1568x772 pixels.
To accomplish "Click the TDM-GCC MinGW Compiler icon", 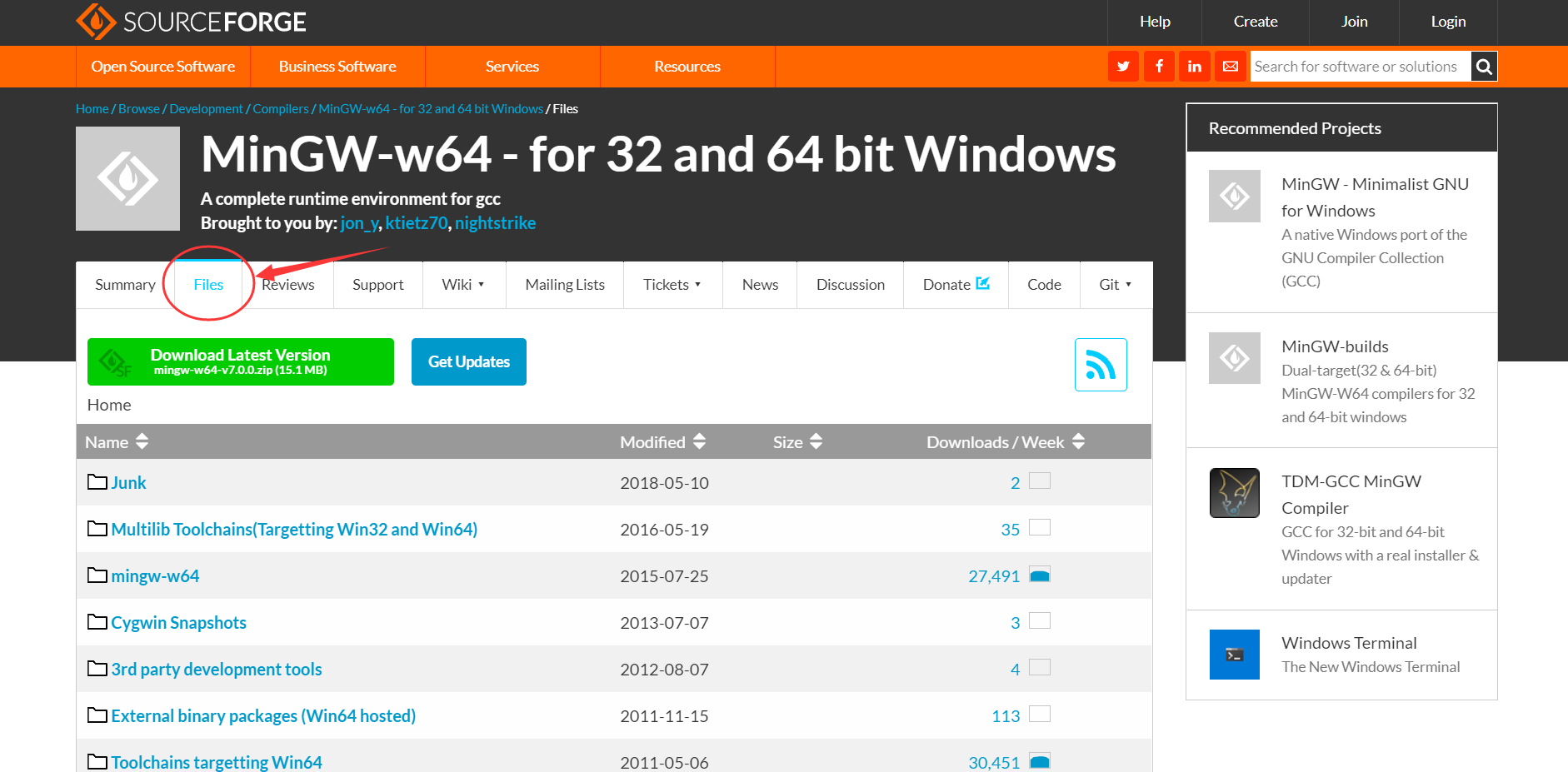I will tap(1234, 493).
